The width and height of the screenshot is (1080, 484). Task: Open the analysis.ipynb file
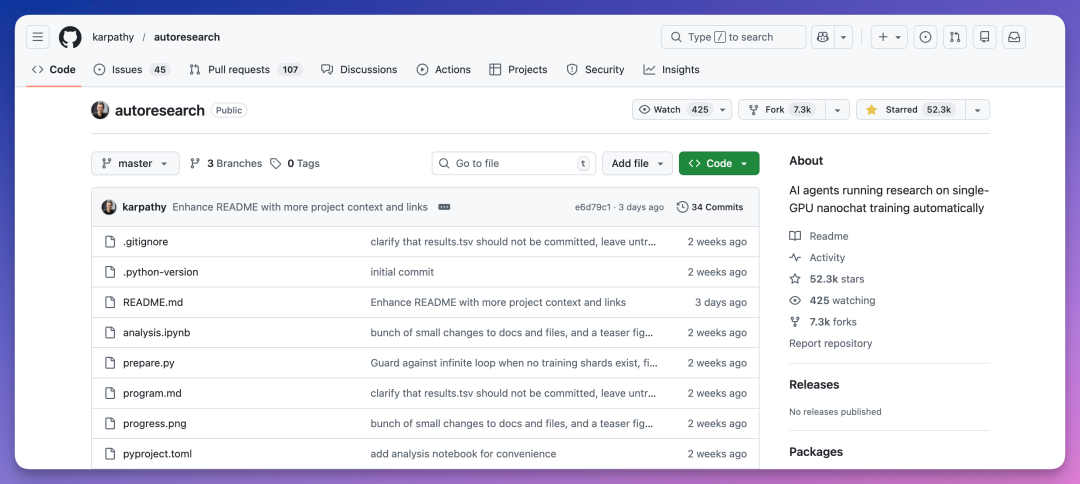pos(156,333)
